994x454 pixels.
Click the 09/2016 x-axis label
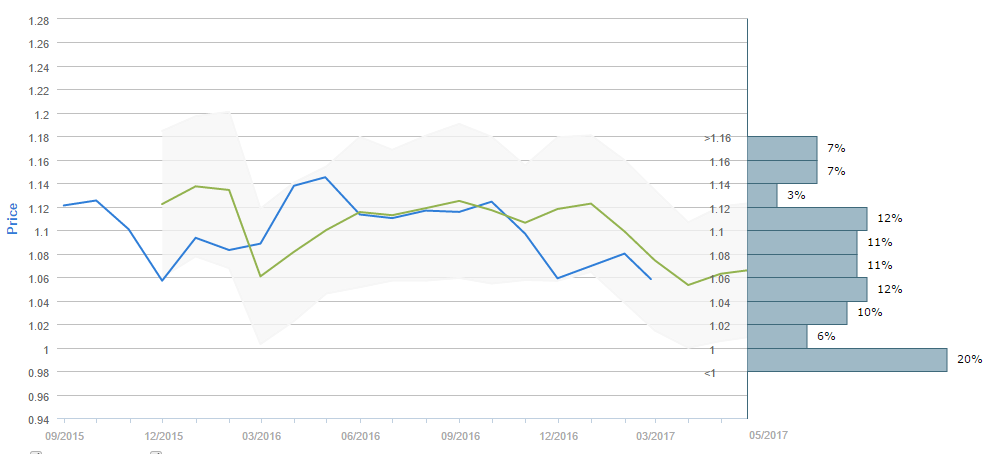coord(459,435)
